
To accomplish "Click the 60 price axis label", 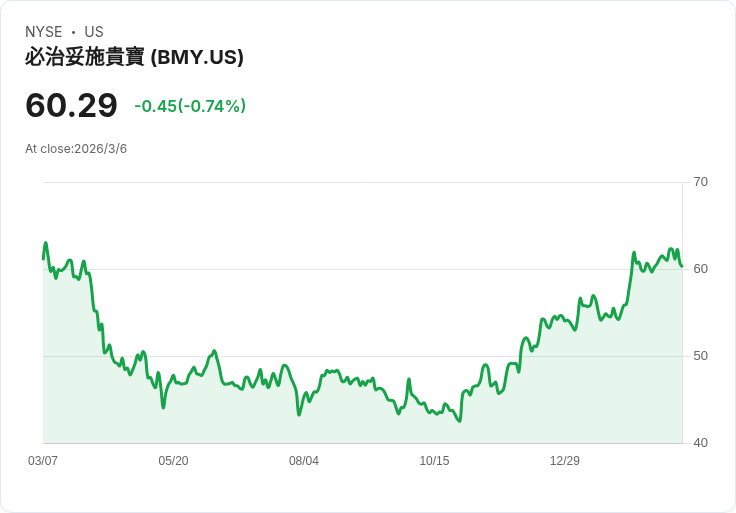I will point(700,269).
